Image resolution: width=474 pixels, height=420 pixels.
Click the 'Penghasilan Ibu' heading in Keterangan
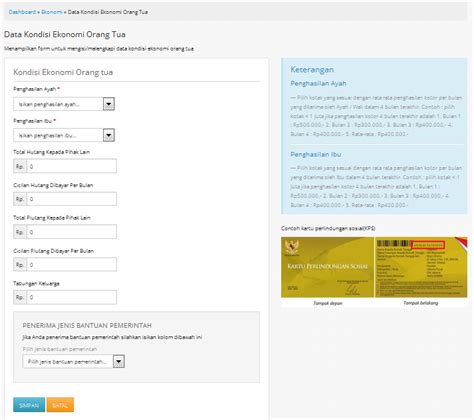click(x=316, y=154)
